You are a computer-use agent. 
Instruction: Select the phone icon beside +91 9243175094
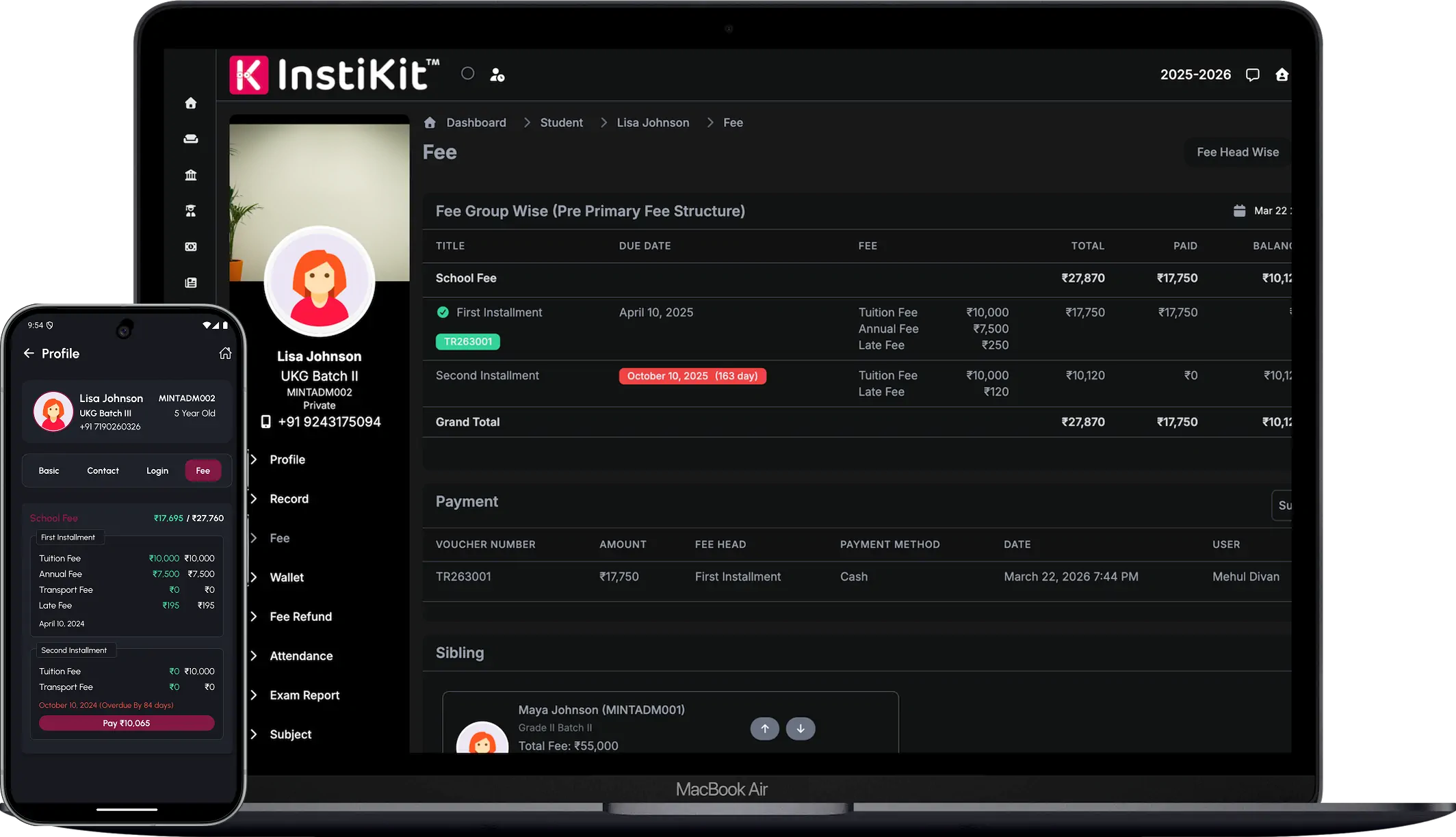tap(265, 422)
